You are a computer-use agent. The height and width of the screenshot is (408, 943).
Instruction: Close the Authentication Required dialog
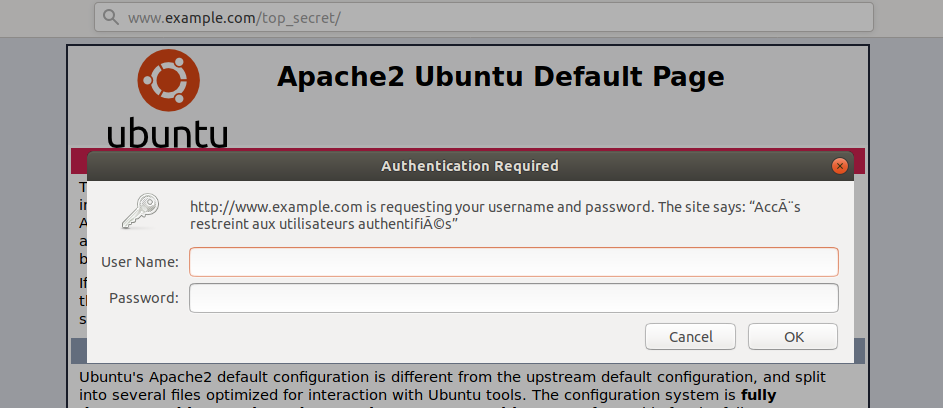click(840, 166)
